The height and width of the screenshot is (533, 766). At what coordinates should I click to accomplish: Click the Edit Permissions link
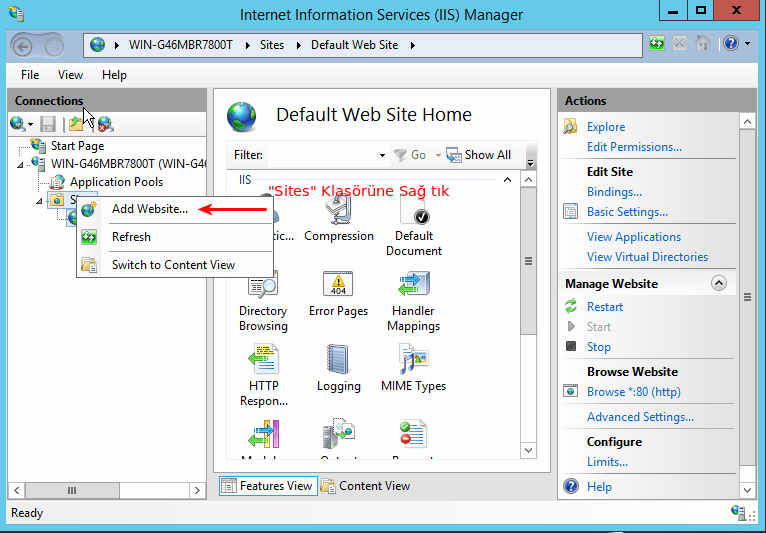[634, 147]
